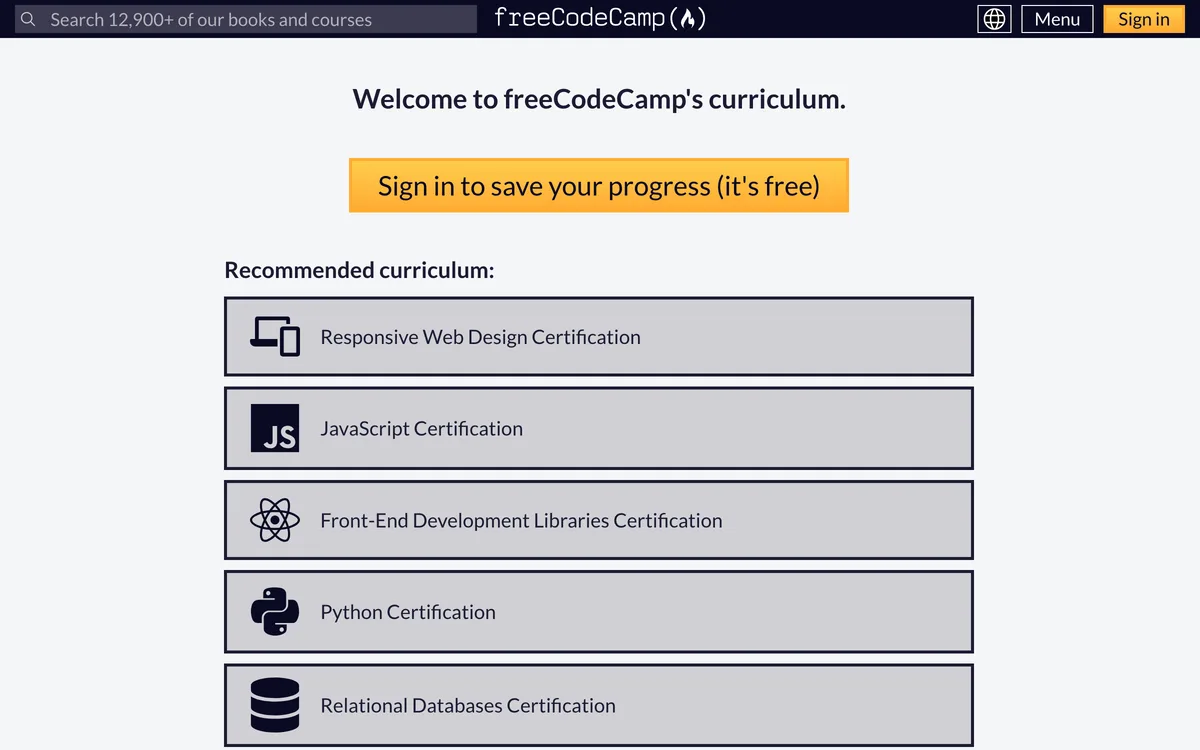Screen dimensions: 1200x750
Task: Open JavaScript Certification course
Action: (x=599, y=428)
